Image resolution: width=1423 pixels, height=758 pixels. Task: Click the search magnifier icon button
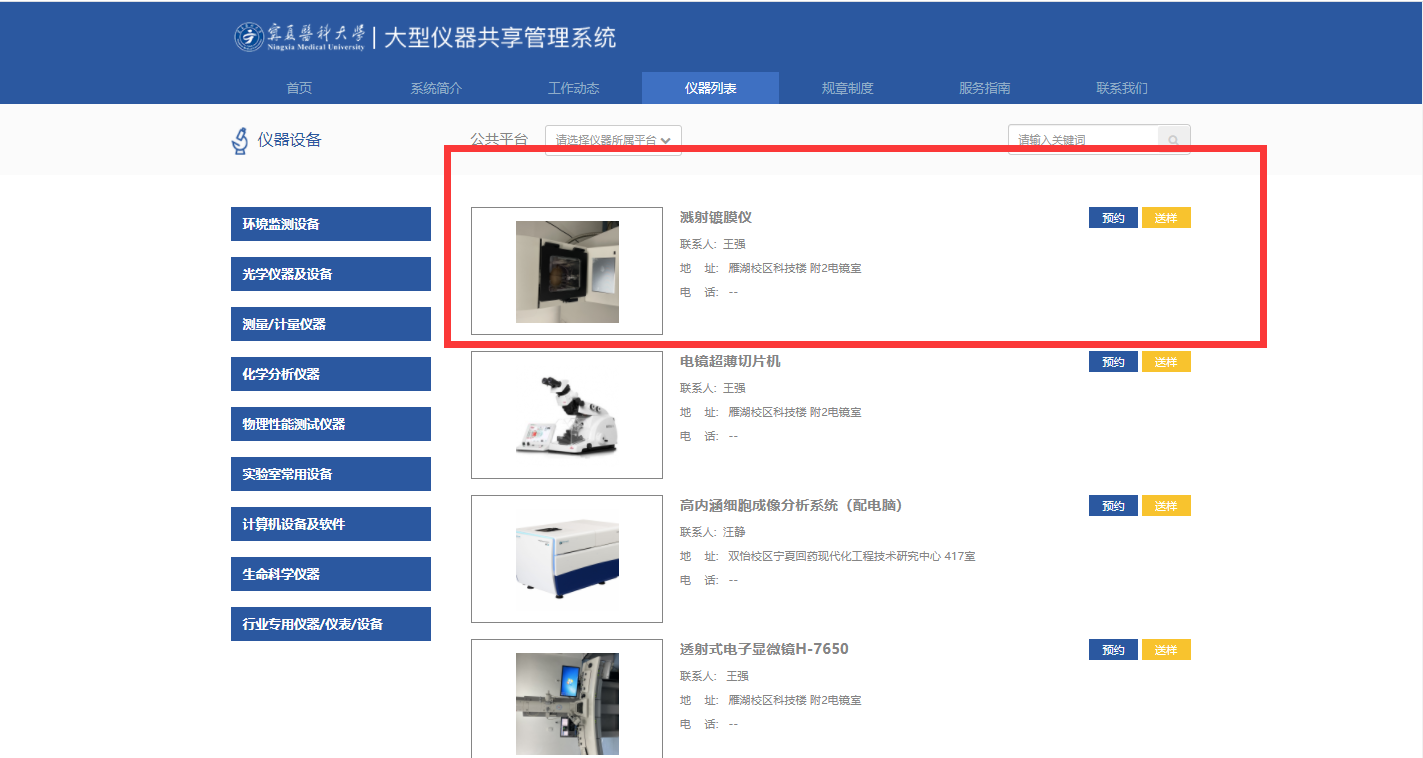[1174, 140]
